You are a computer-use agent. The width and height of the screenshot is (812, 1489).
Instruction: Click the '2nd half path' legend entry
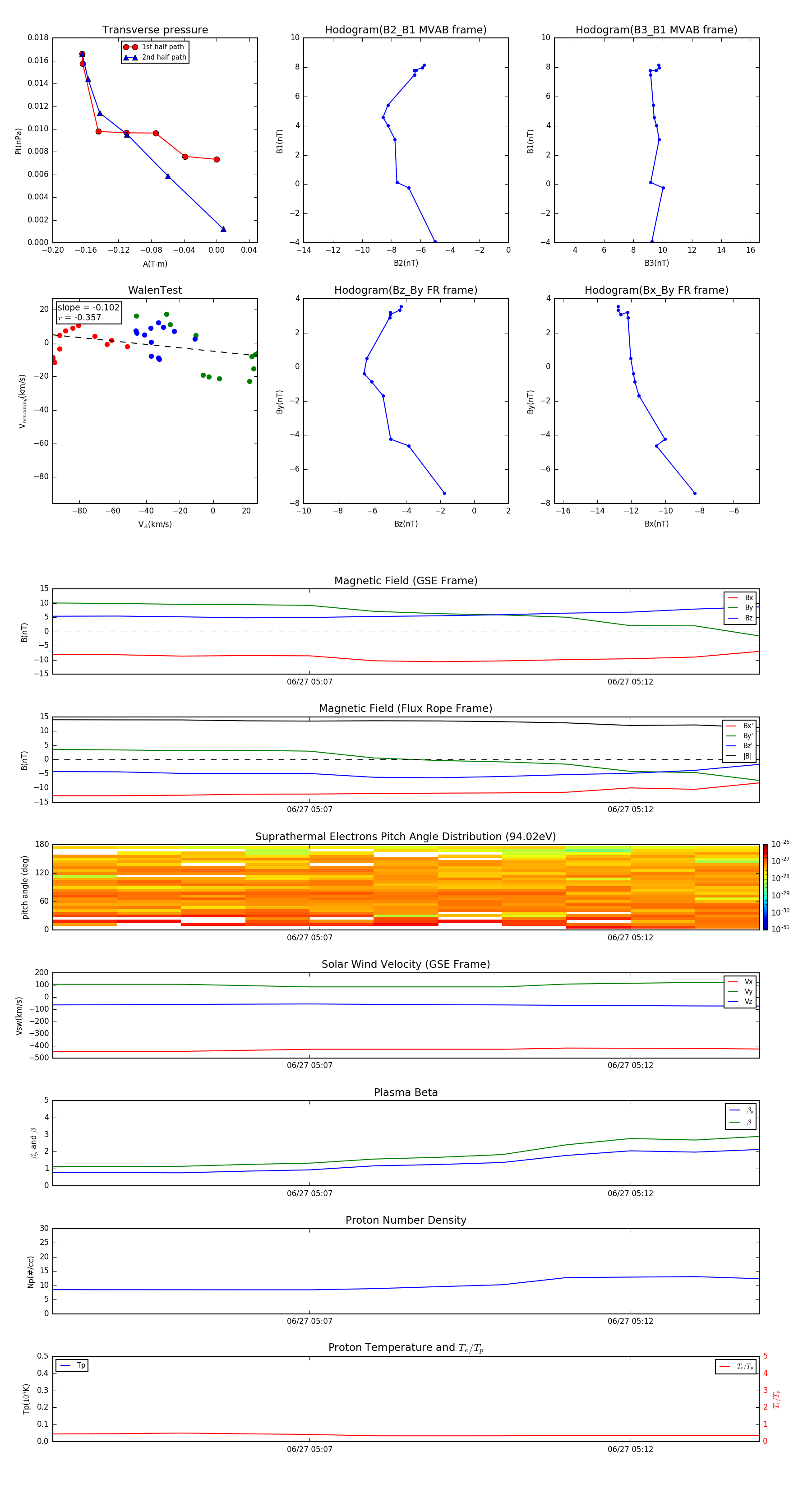pos(154,57)
